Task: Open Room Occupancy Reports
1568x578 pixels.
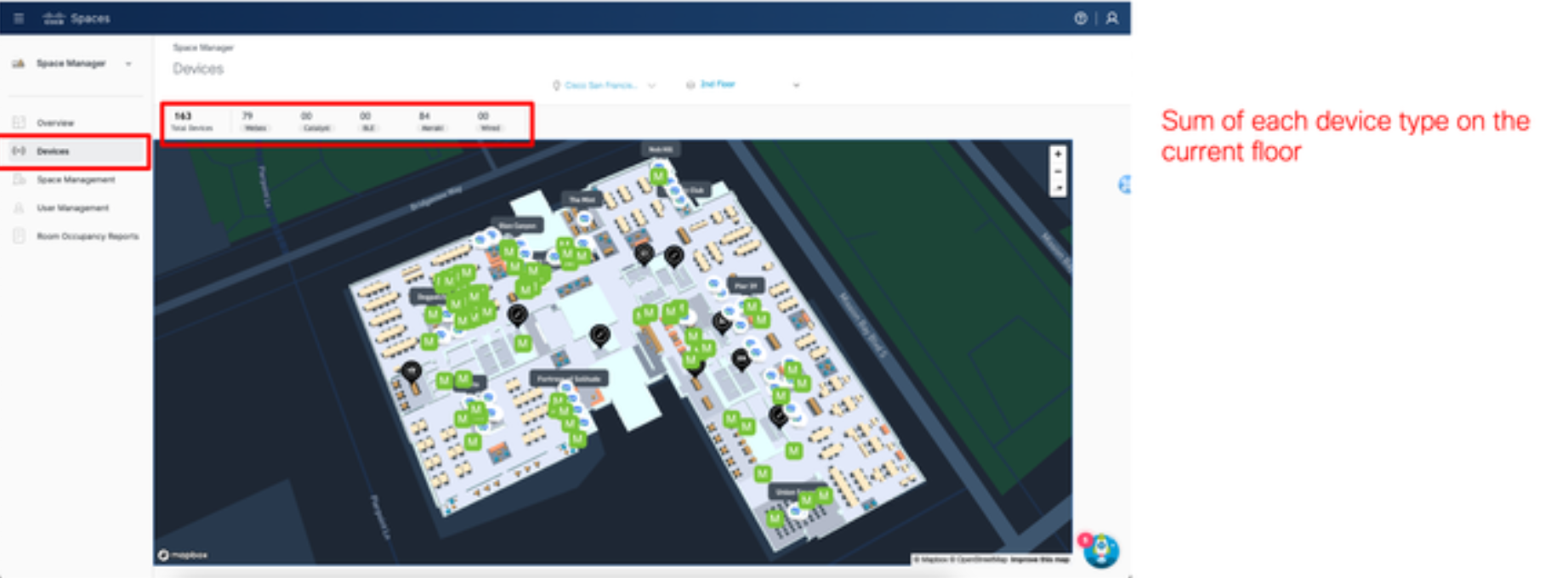Action: [87, 236]
